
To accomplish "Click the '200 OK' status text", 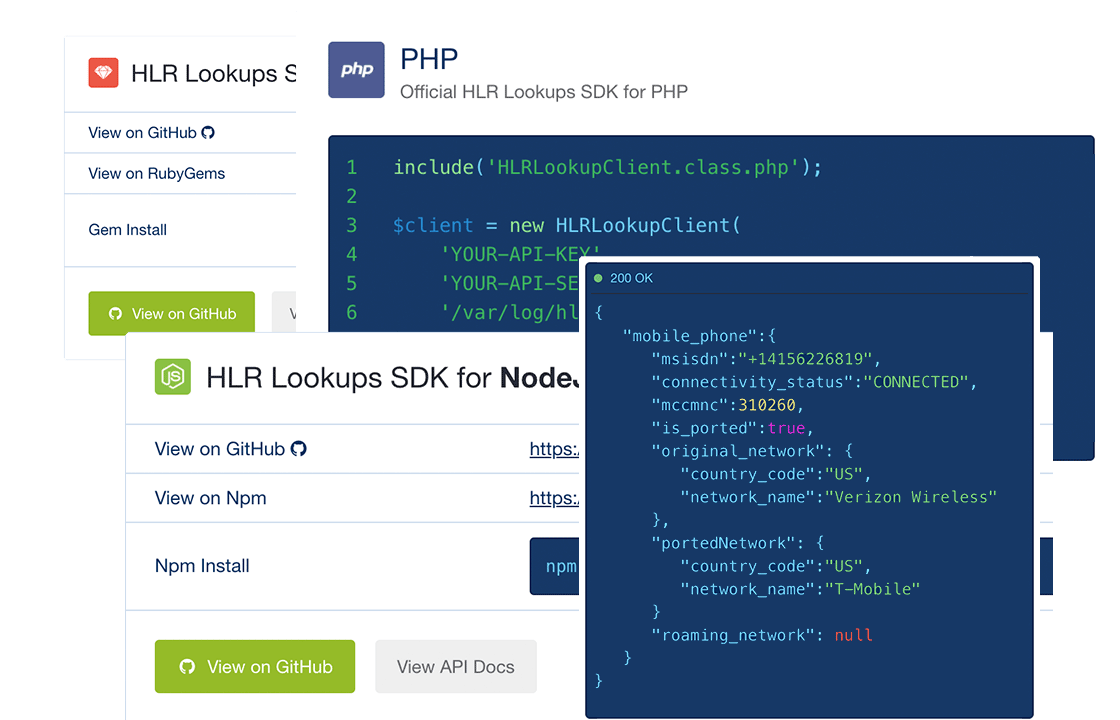I will click(631, 278).
